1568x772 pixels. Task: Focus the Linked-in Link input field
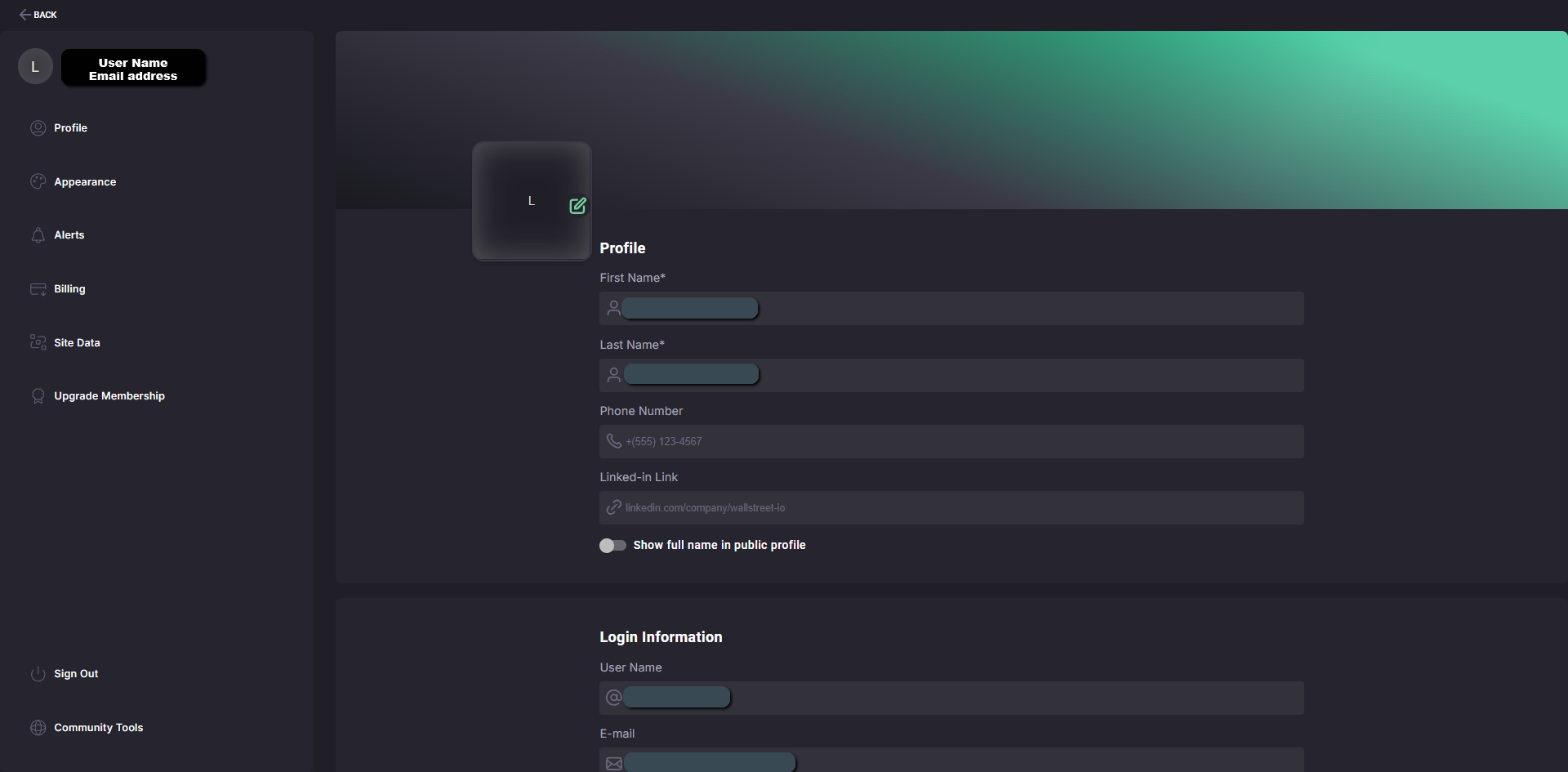point(951,508)
